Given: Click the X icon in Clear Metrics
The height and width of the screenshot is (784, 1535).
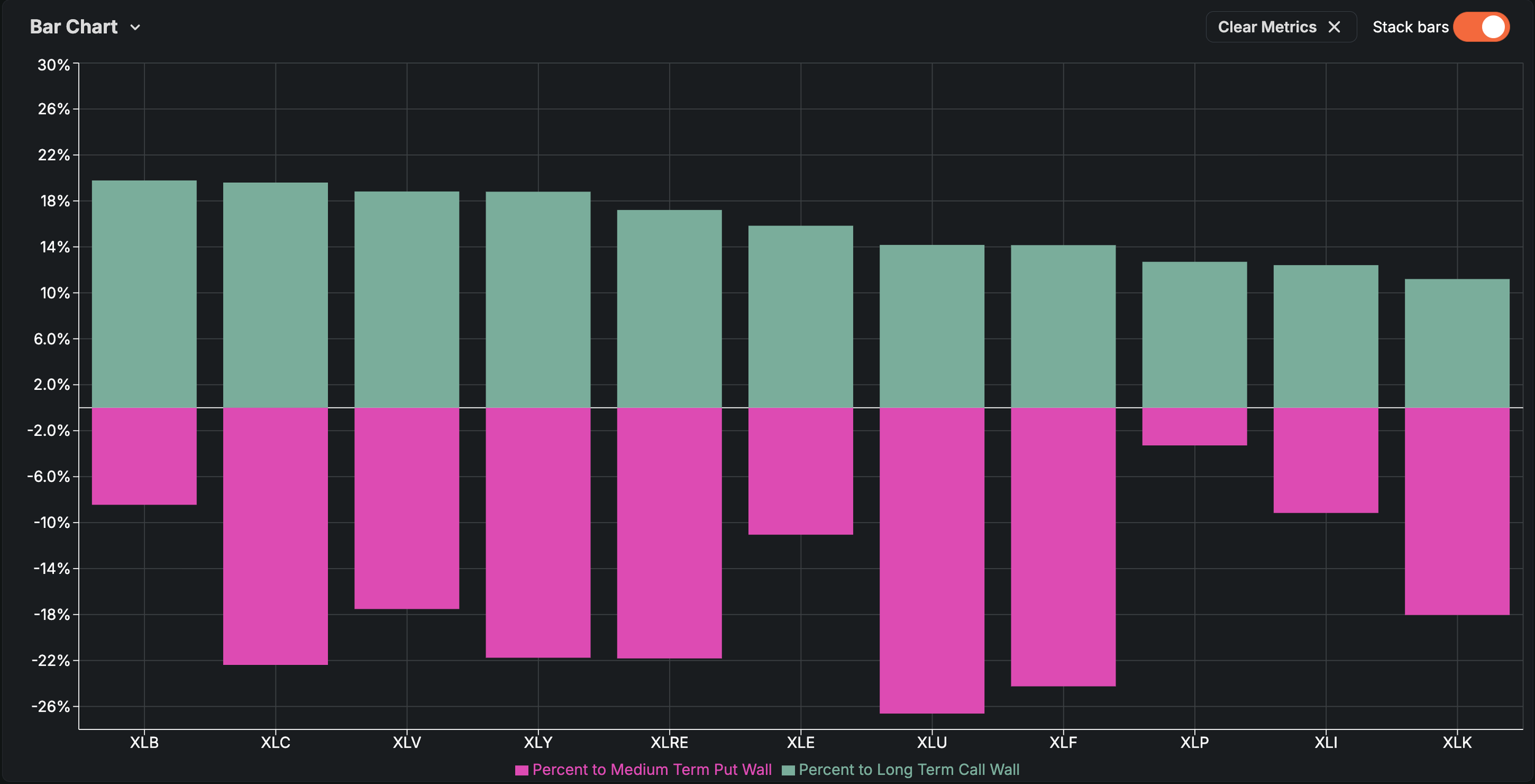Looking at the screenshot, I should pyautogui.click(x=1334, y=27).
